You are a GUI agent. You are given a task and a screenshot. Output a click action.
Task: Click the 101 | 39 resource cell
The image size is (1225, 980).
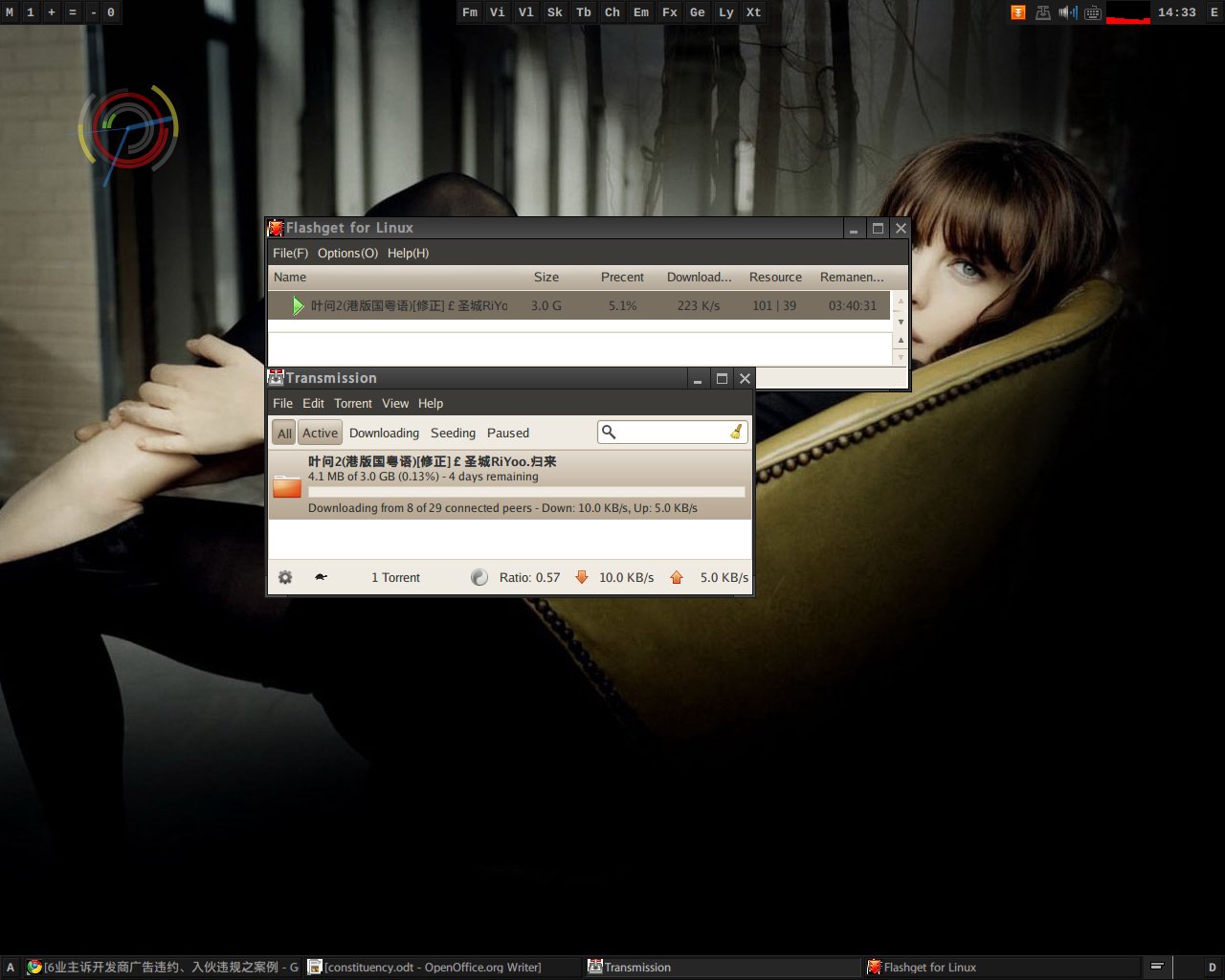(x=774, y=305)
